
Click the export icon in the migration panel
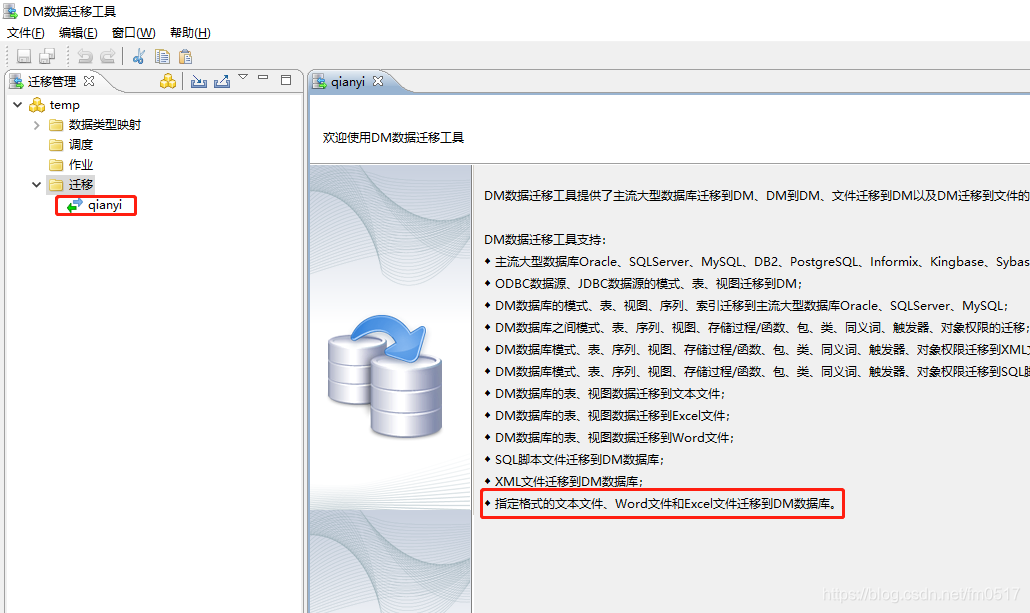pyautogui.click(x=222, y=81)
